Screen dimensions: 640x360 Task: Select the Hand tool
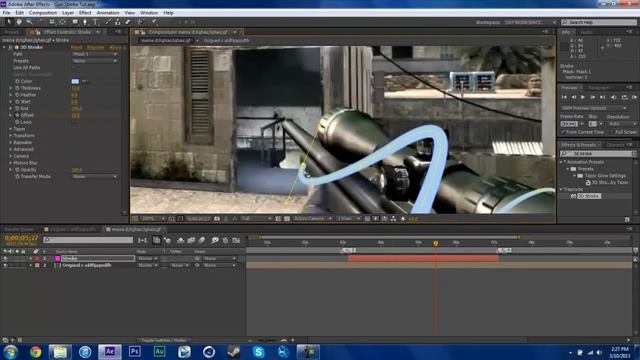click(19, 22)
